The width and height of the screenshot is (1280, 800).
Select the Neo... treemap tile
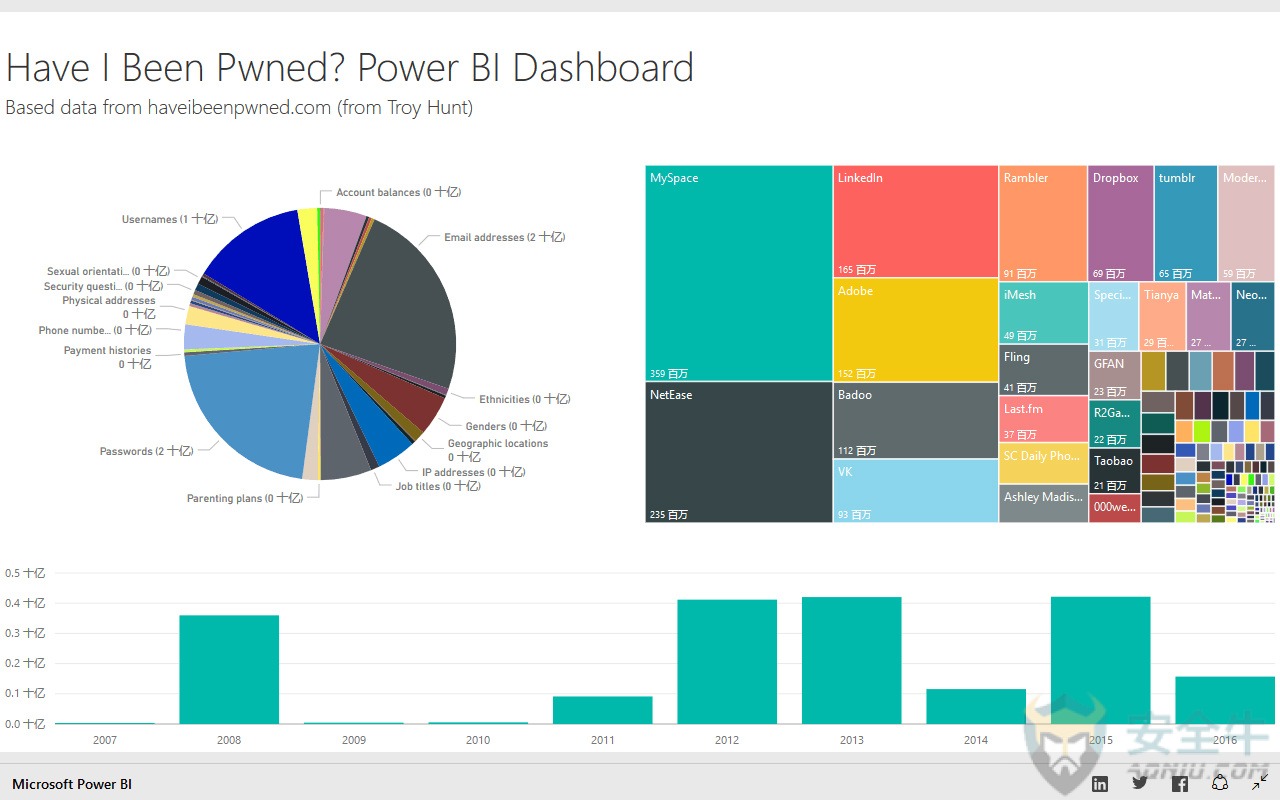pos(1253,316)
